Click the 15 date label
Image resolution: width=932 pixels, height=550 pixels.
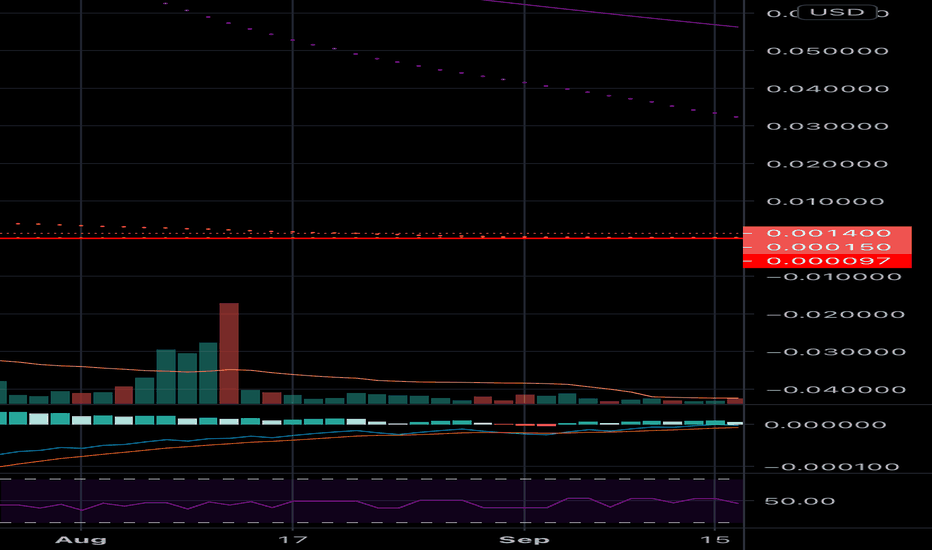pos(714,539)
